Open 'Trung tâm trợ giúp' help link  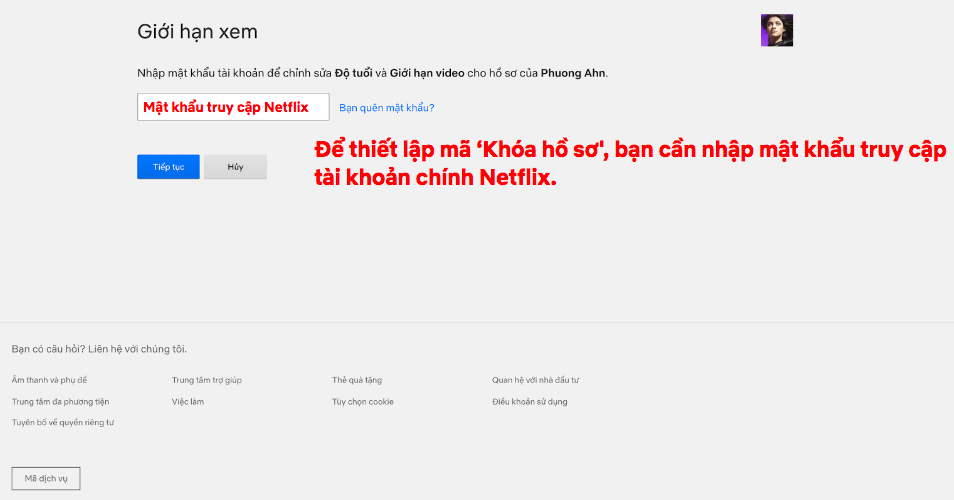coord(207,380)
